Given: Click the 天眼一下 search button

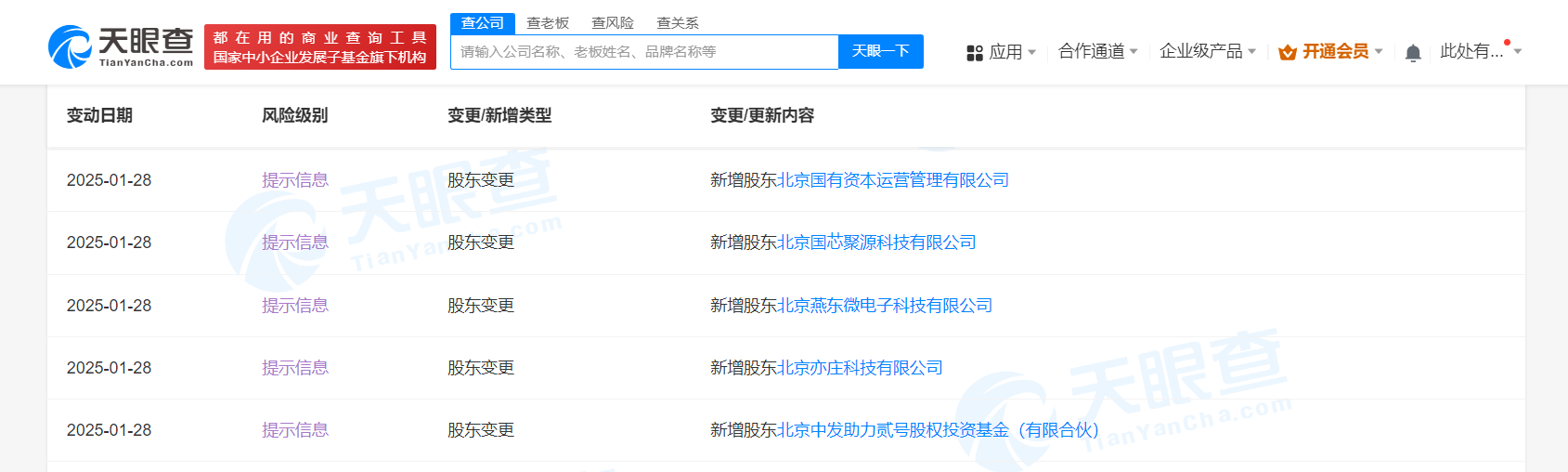Looking at the screenshot, I should click(881, 51).
